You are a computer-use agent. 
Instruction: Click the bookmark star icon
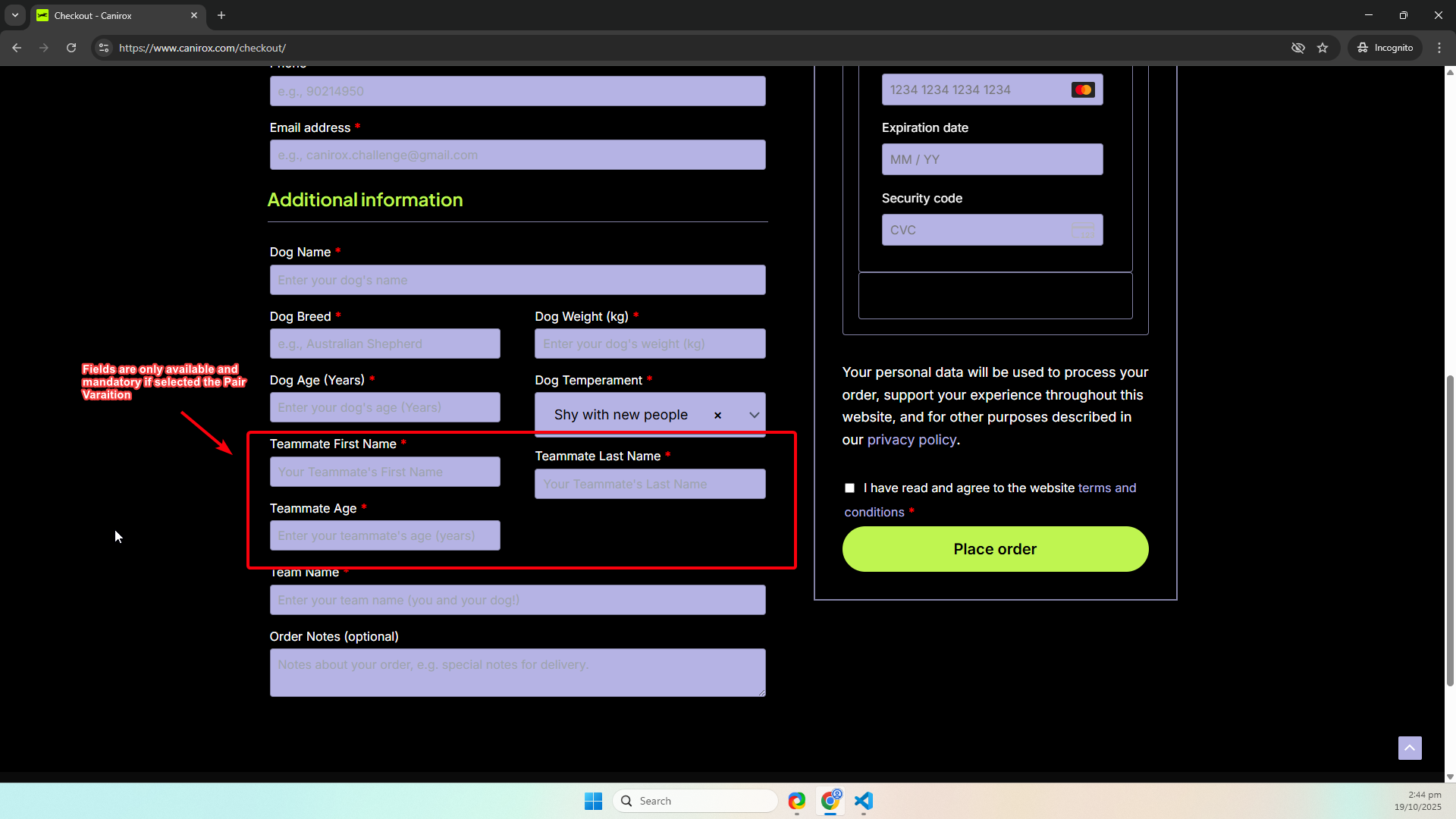[x=1323, y=48]
